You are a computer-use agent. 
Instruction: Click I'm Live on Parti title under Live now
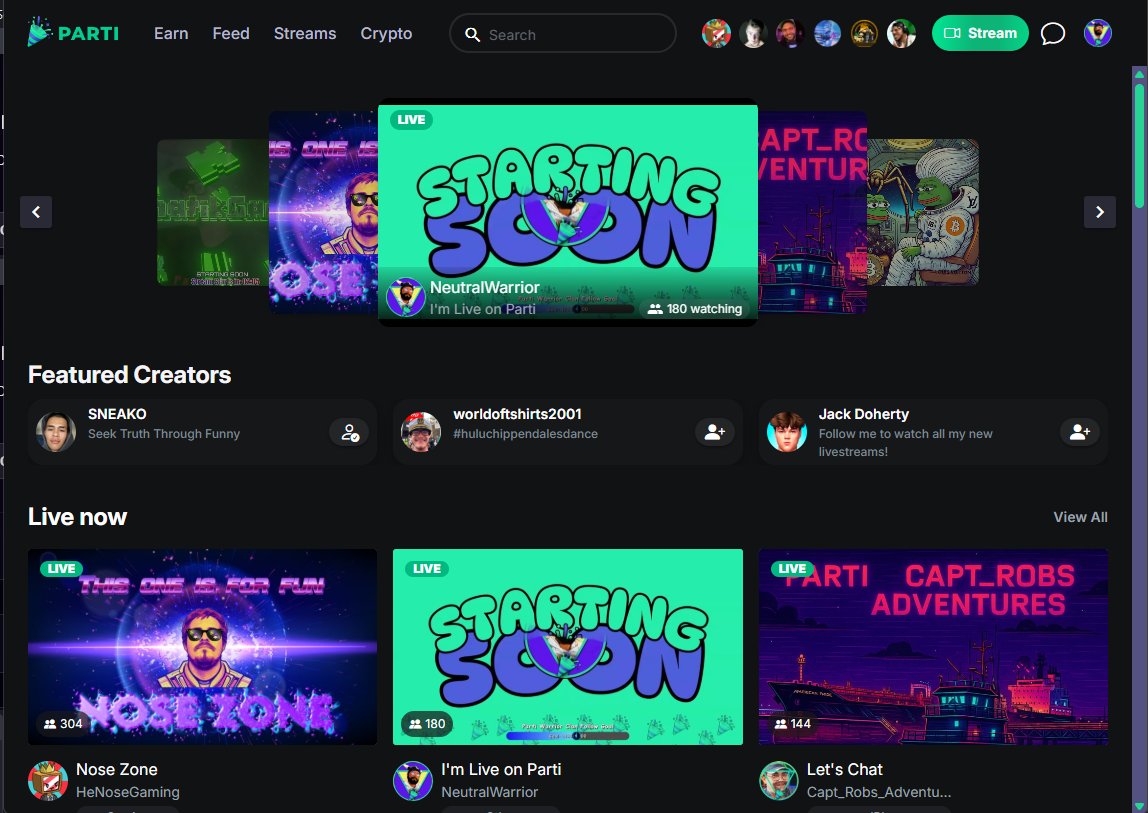(501, 769)
